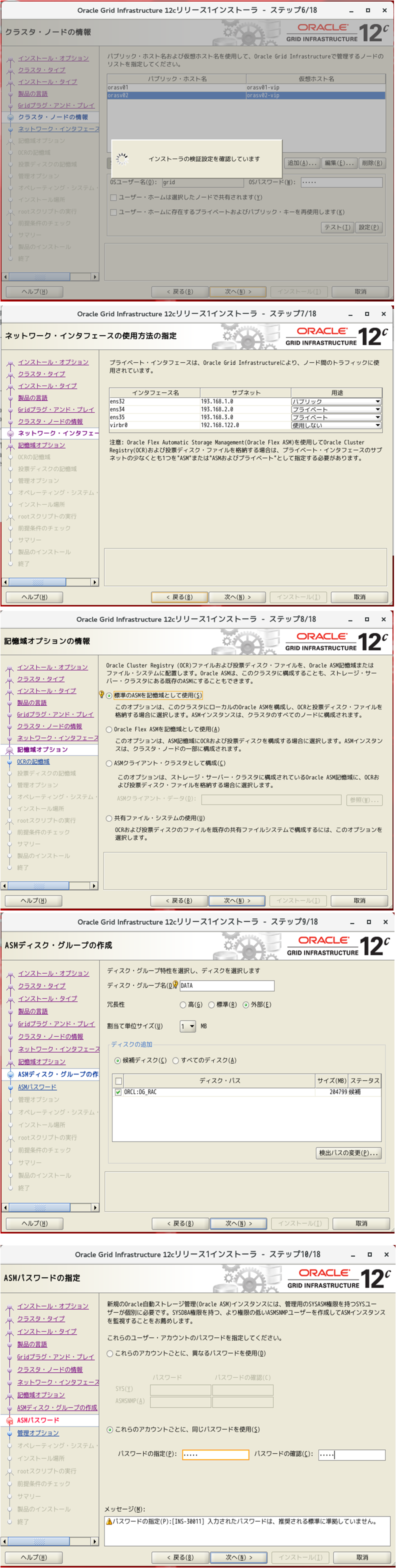Viewport: 396px width, 1568px height.
Task: Choose 高(G) redundancy radio
Action: tap(182, 1005)
